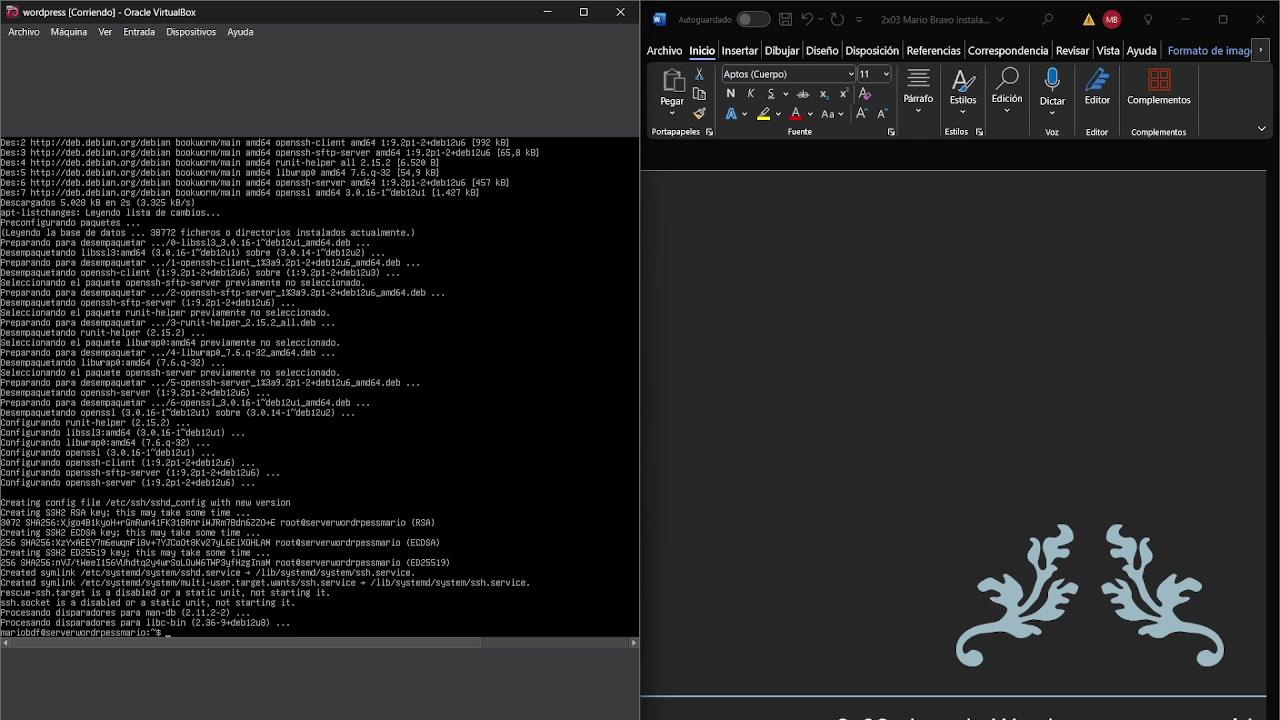Click the MB account avatar
This screenshot has height=720, width=1280.
click(x=1112, y=19)
